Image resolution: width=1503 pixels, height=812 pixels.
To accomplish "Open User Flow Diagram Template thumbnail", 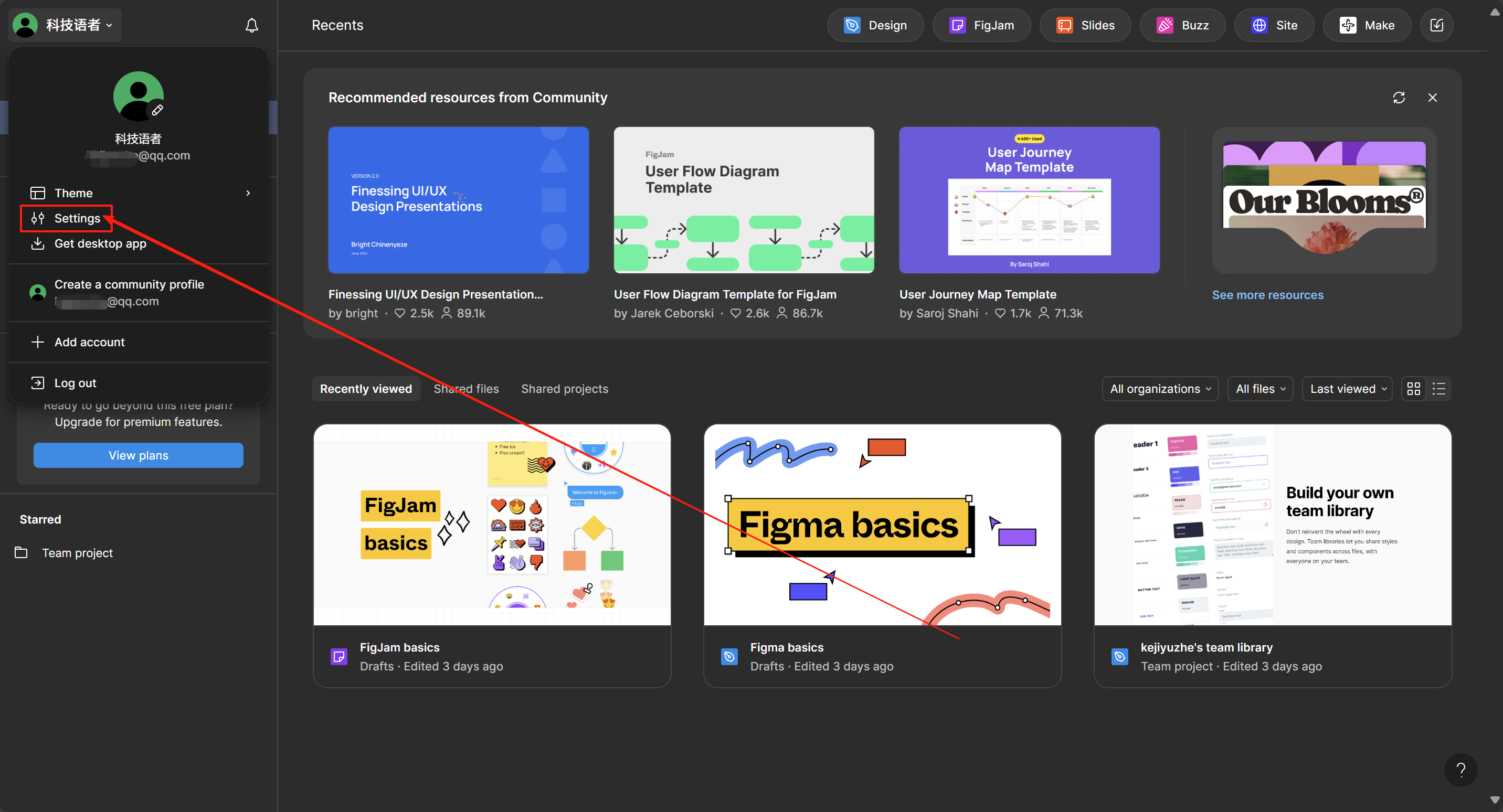I will click(744, 200).
